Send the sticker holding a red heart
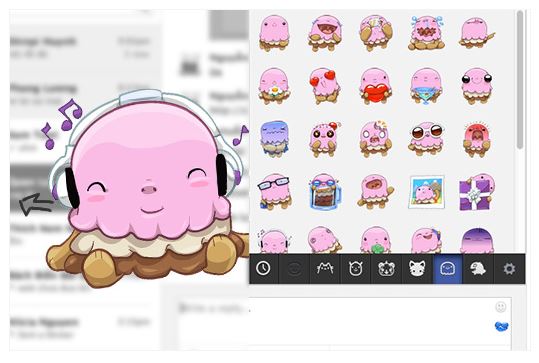The height and width of the screenshot is (363, 539). [x=375, y=86]
